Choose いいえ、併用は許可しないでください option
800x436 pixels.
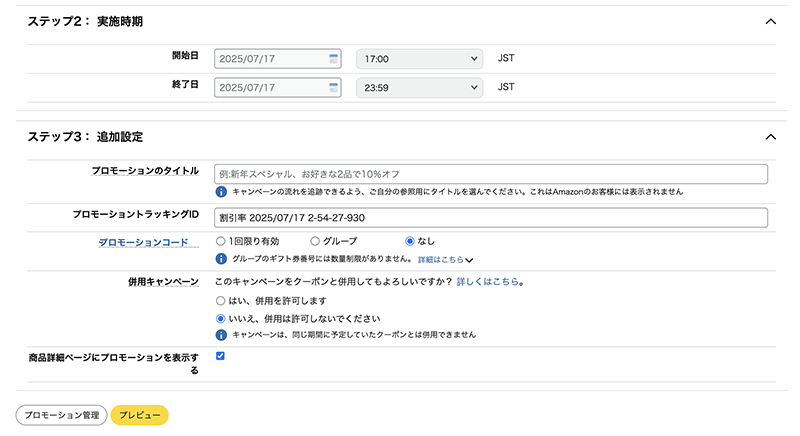pyautogui.click(x=220, y=319)
